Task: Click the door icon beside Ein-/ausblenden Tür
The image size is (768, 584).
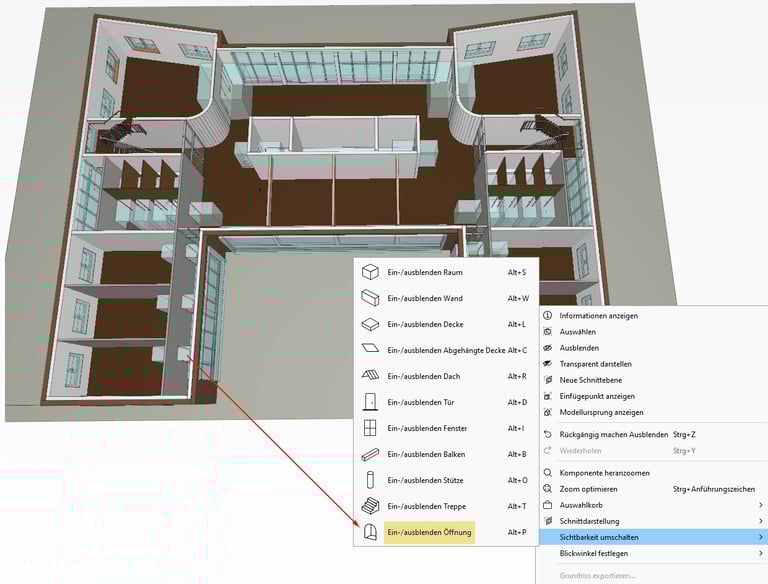Action: coord(370,402)
